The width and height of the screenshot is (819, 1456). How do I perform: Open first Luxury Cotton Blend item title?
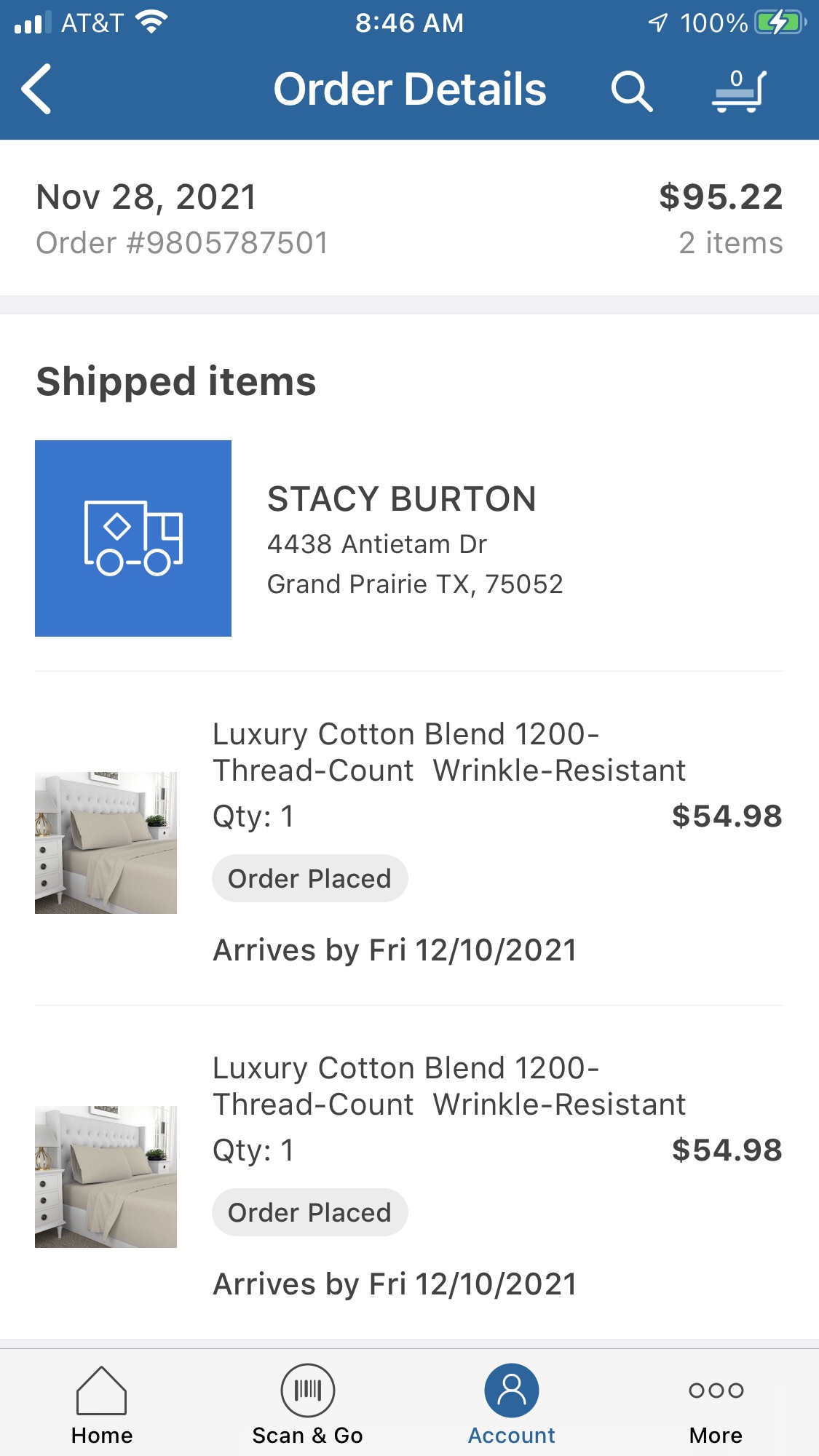point(448,752)
